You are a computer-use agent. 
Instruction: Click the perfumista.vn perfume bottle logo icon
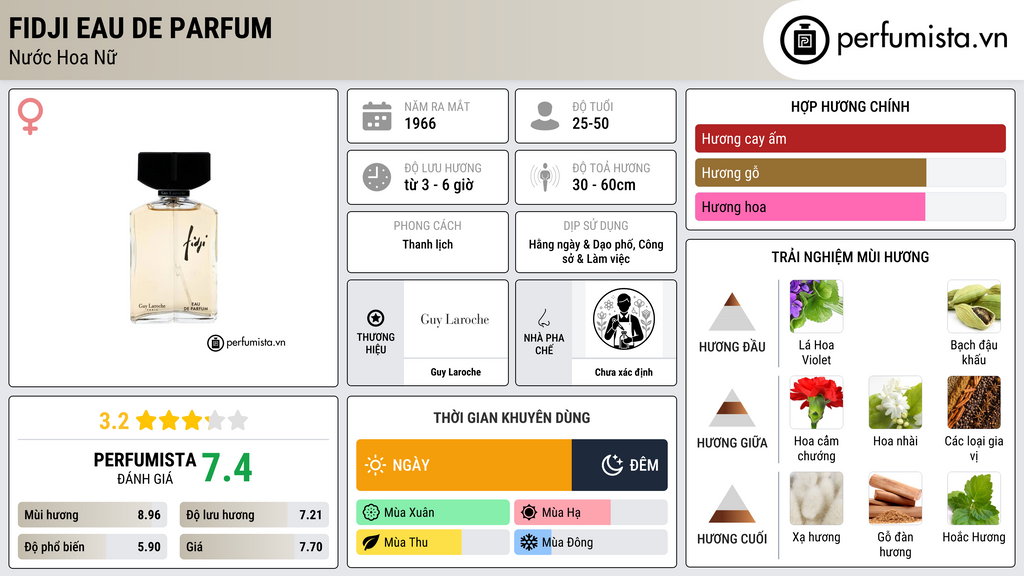point(804,40)
